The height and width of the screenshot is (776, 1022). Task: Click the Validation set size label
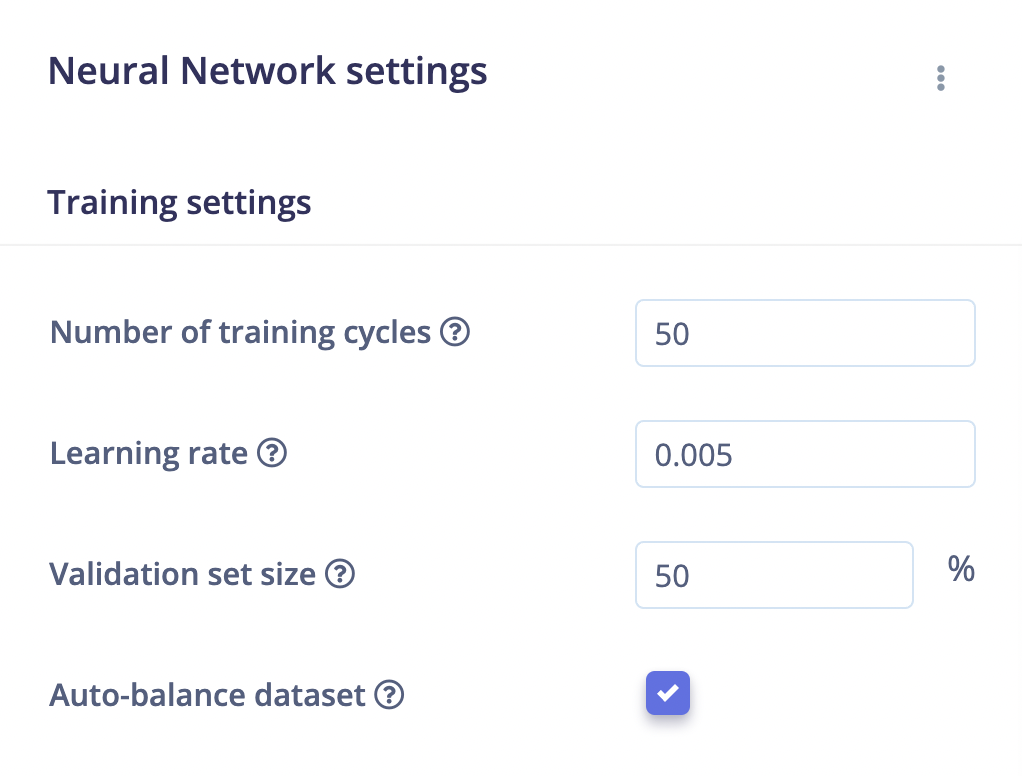click(x=182, y=575)
